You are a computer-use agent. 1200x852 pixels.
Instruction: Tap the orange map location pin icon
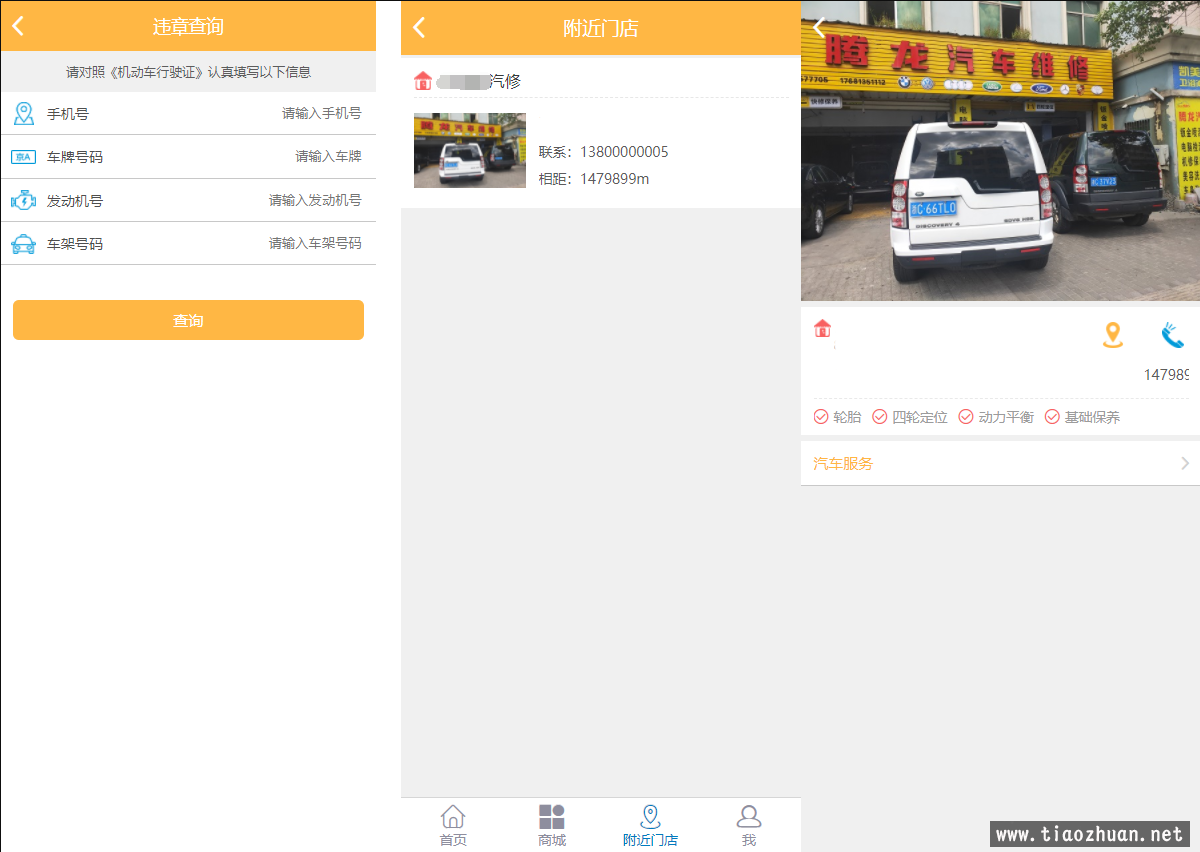coord(1112,335)
